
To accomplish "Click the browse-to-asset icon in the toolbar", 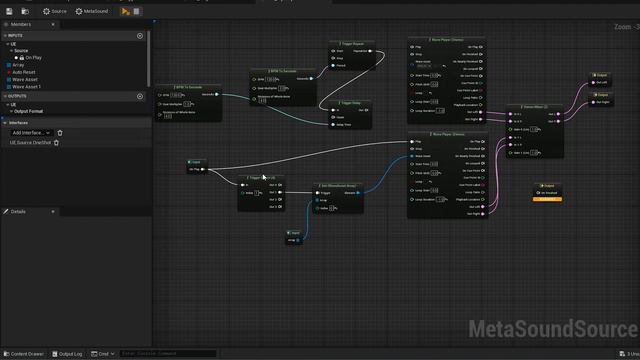I will click(x=25, y=11).
